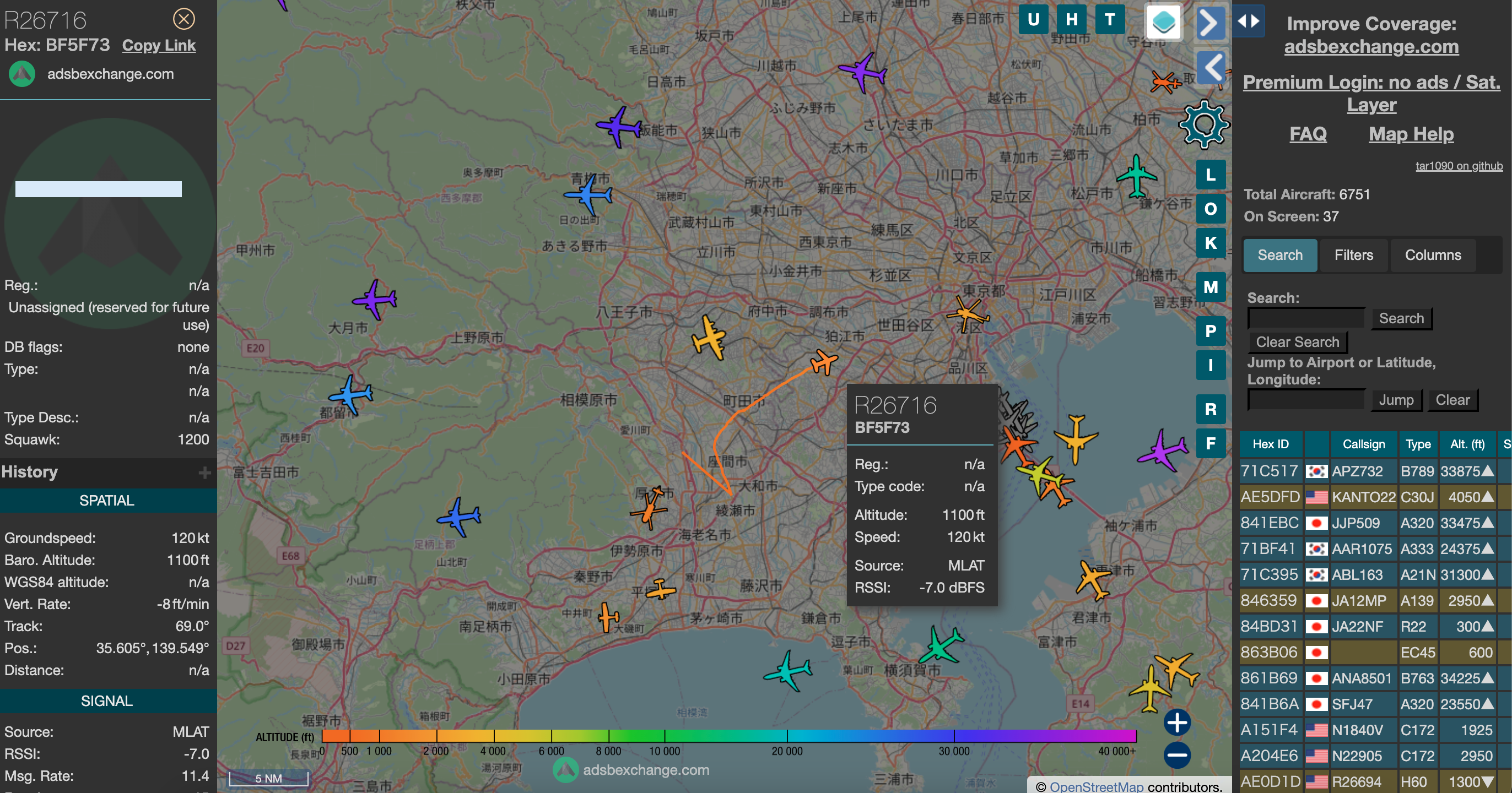The width and height of the screenshot is (1512, 793).
Task: Focus the Search text field
Action: click(1306, 318)
